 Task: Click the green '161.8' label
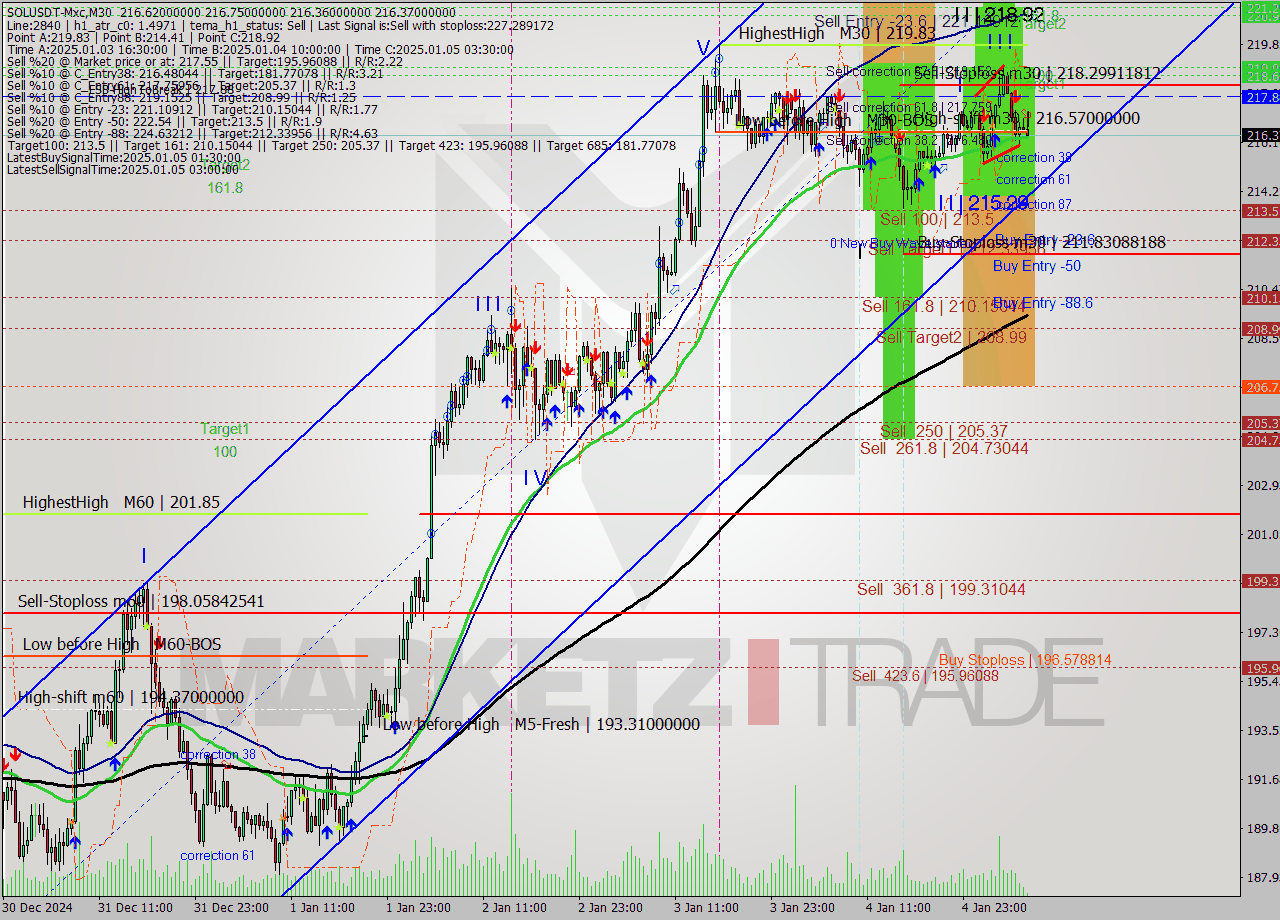[225, 187]
